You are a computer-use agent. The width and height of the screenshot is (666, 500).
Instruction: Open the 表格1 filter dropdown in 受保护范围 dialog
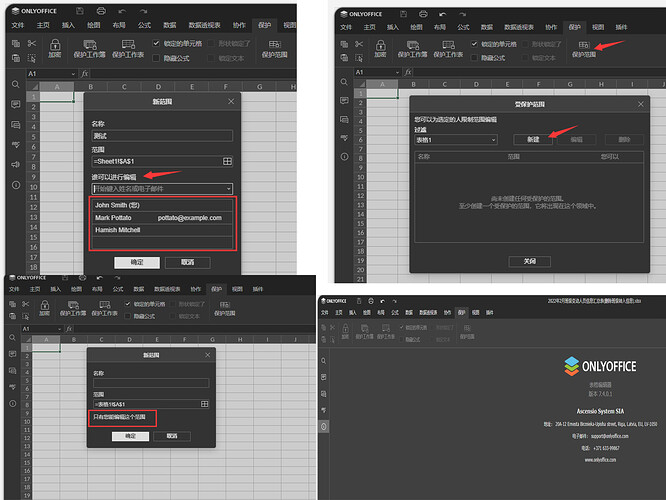(x=493, y=140)
